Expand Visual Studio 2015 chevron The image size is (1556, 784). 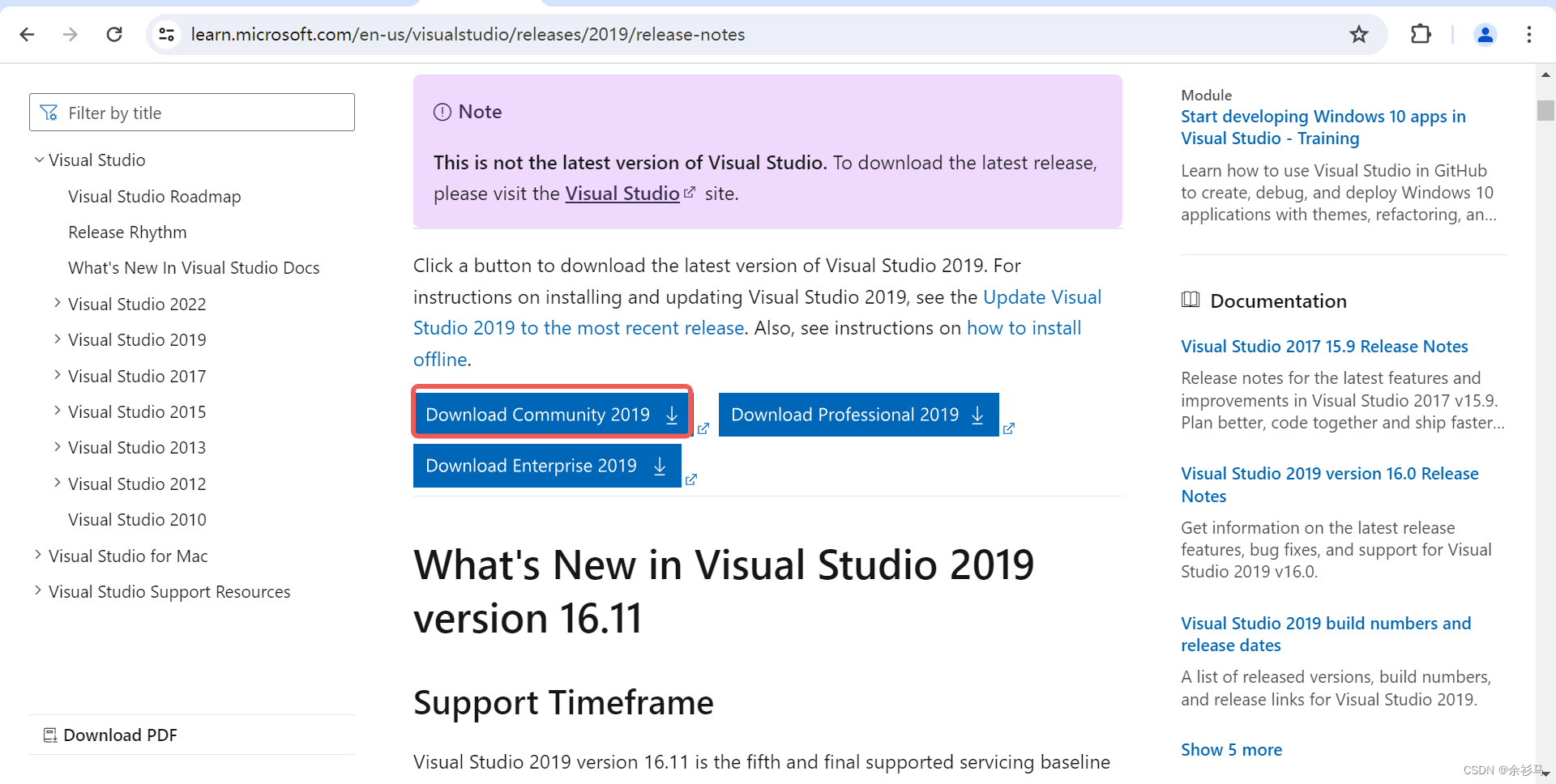58,411
